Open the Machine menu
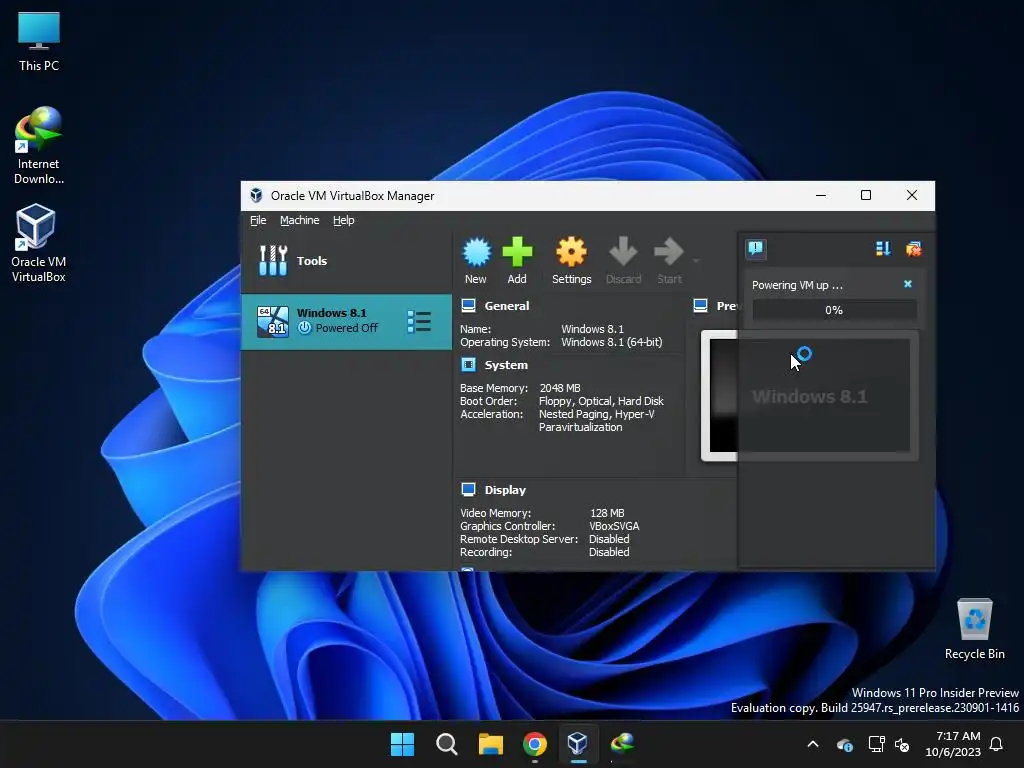This screenshot has height=768, width=1024. tap(300, 220)
